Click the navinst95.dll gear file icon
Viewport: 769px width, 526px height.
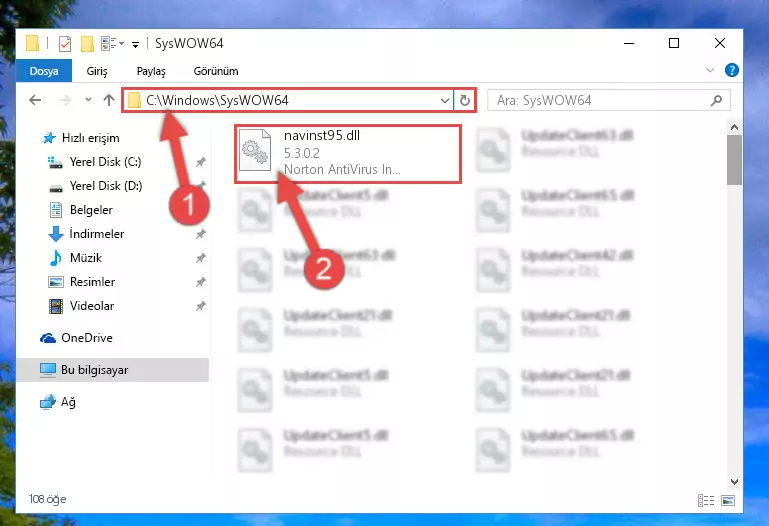[x=255, y=150]
